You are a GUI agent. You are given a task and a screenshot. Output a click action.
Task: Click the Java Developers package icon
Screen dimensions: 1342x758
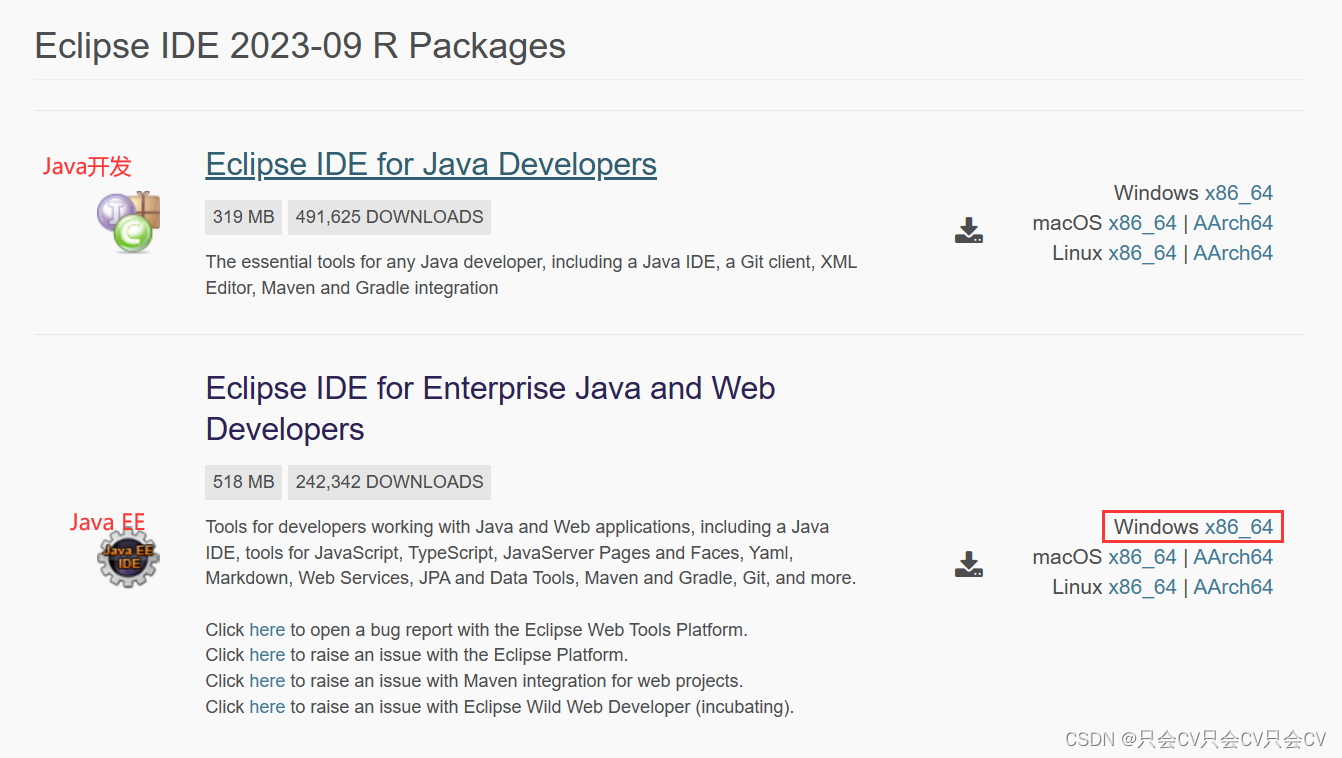[128, 222]
